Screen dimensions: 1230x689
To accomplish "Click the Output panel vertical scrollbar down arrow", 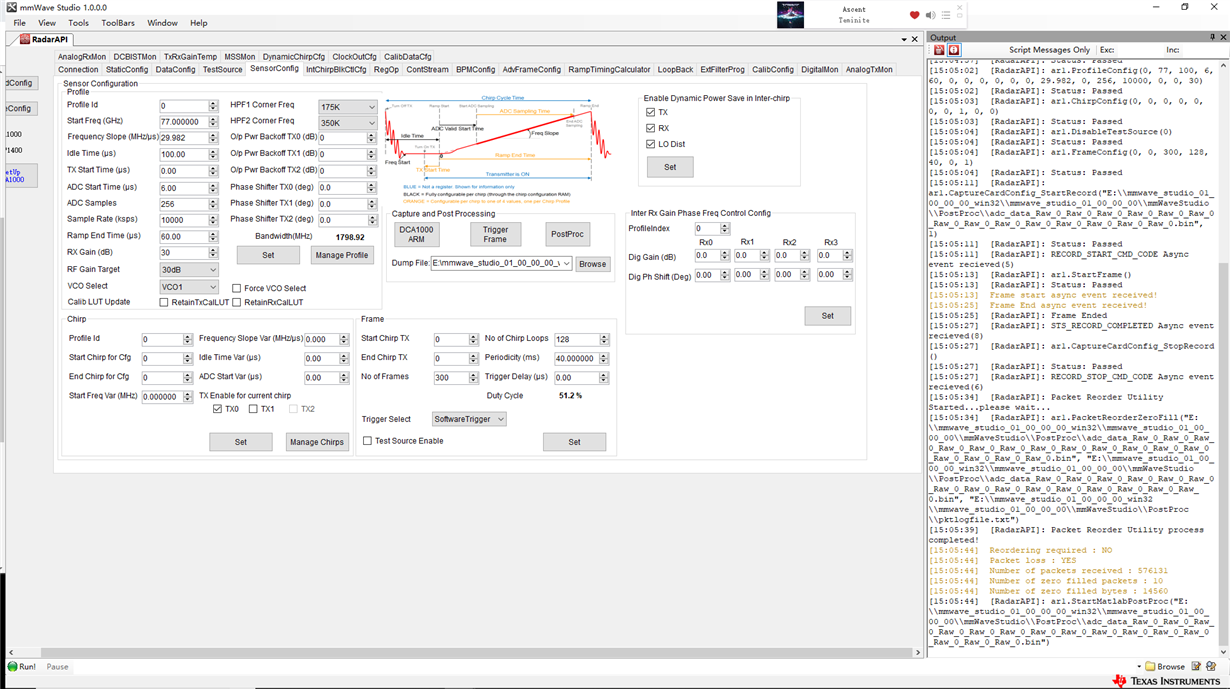I will click(x=1224, y=651).
